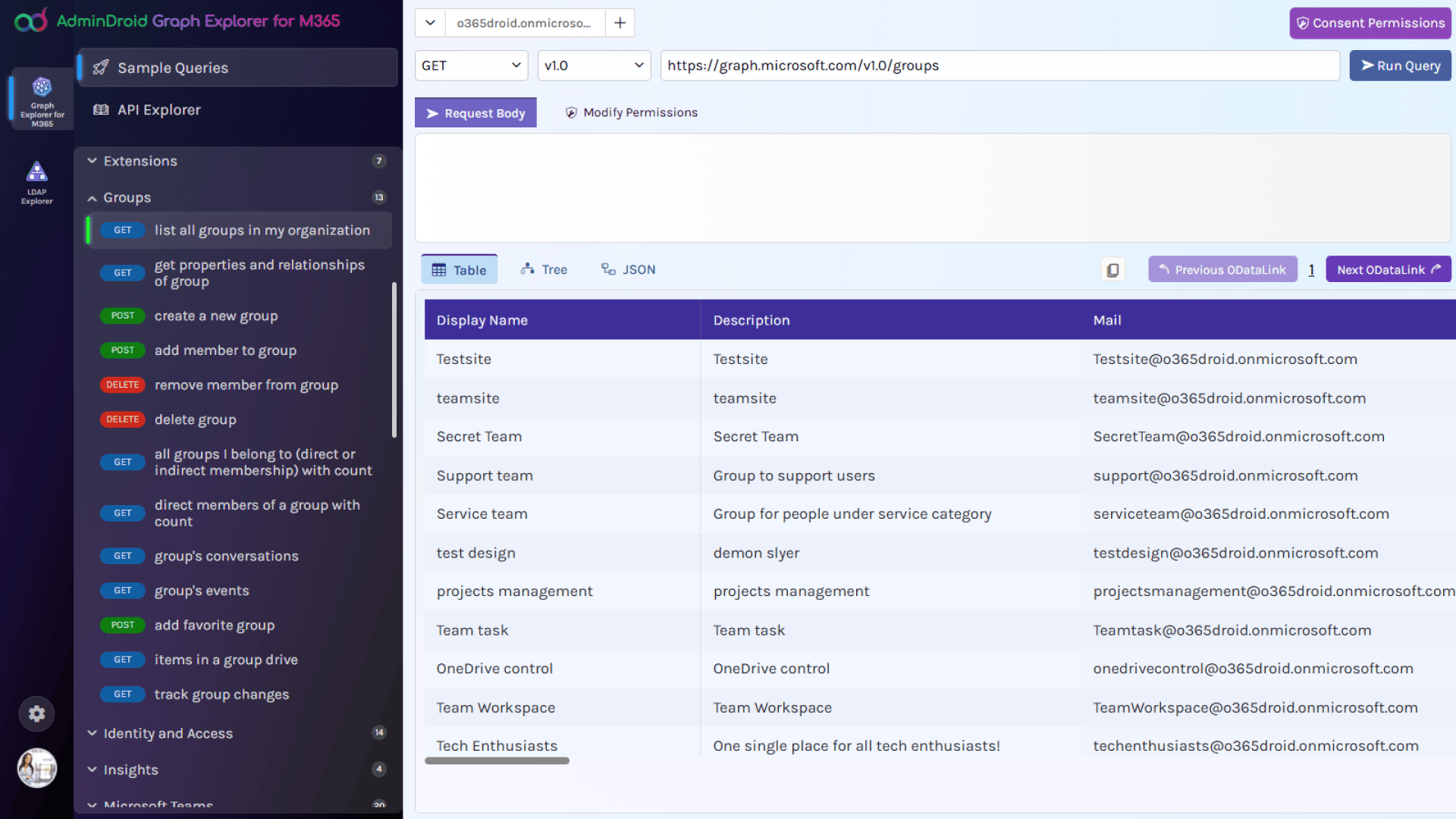1456x819 pixels.
Task: Open the settings gear in the sidebar
Action: coord(36,714)
